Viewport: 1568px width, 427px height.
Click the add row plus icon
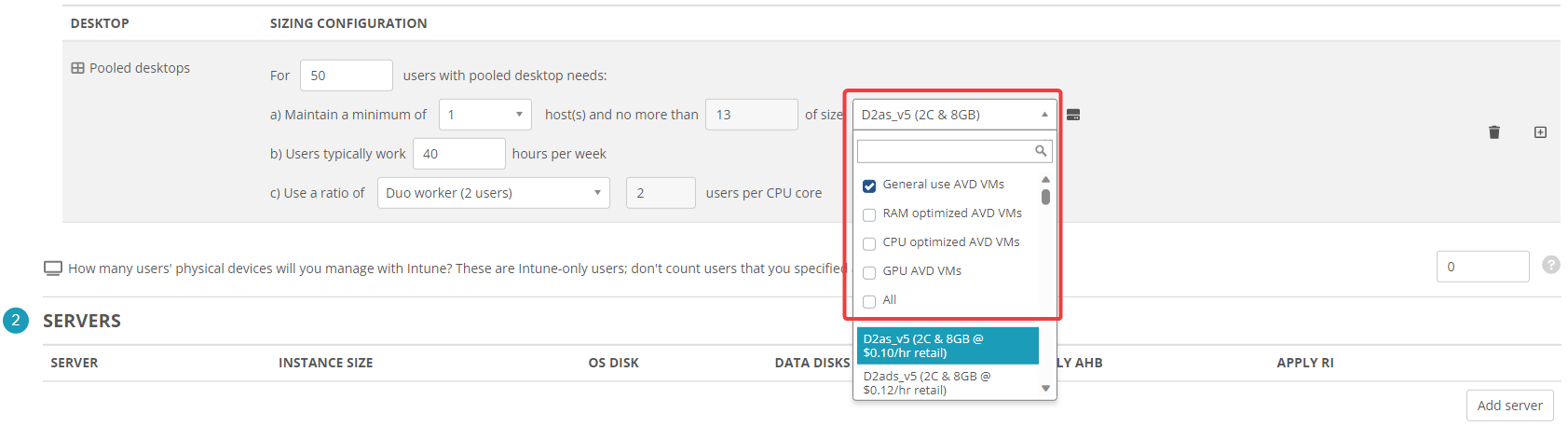click(1540, 132)
